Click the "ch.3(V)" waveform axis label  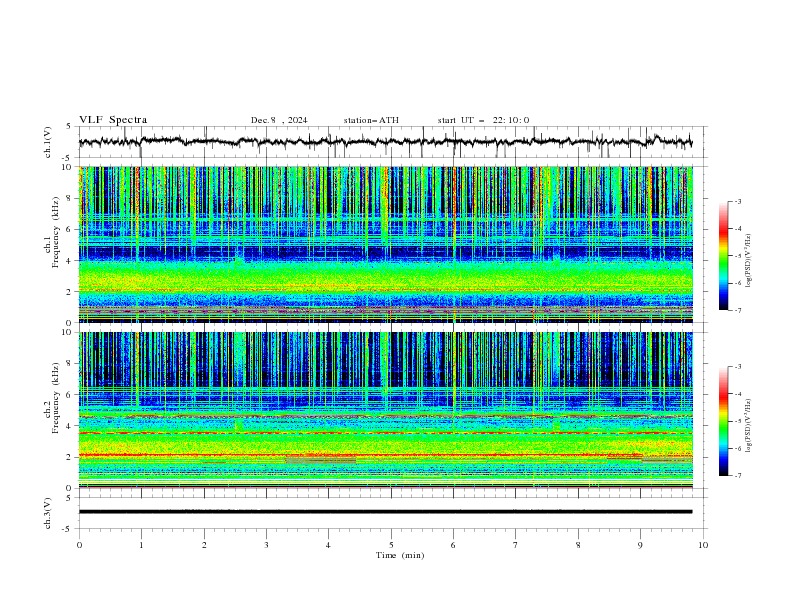[48, 513]
